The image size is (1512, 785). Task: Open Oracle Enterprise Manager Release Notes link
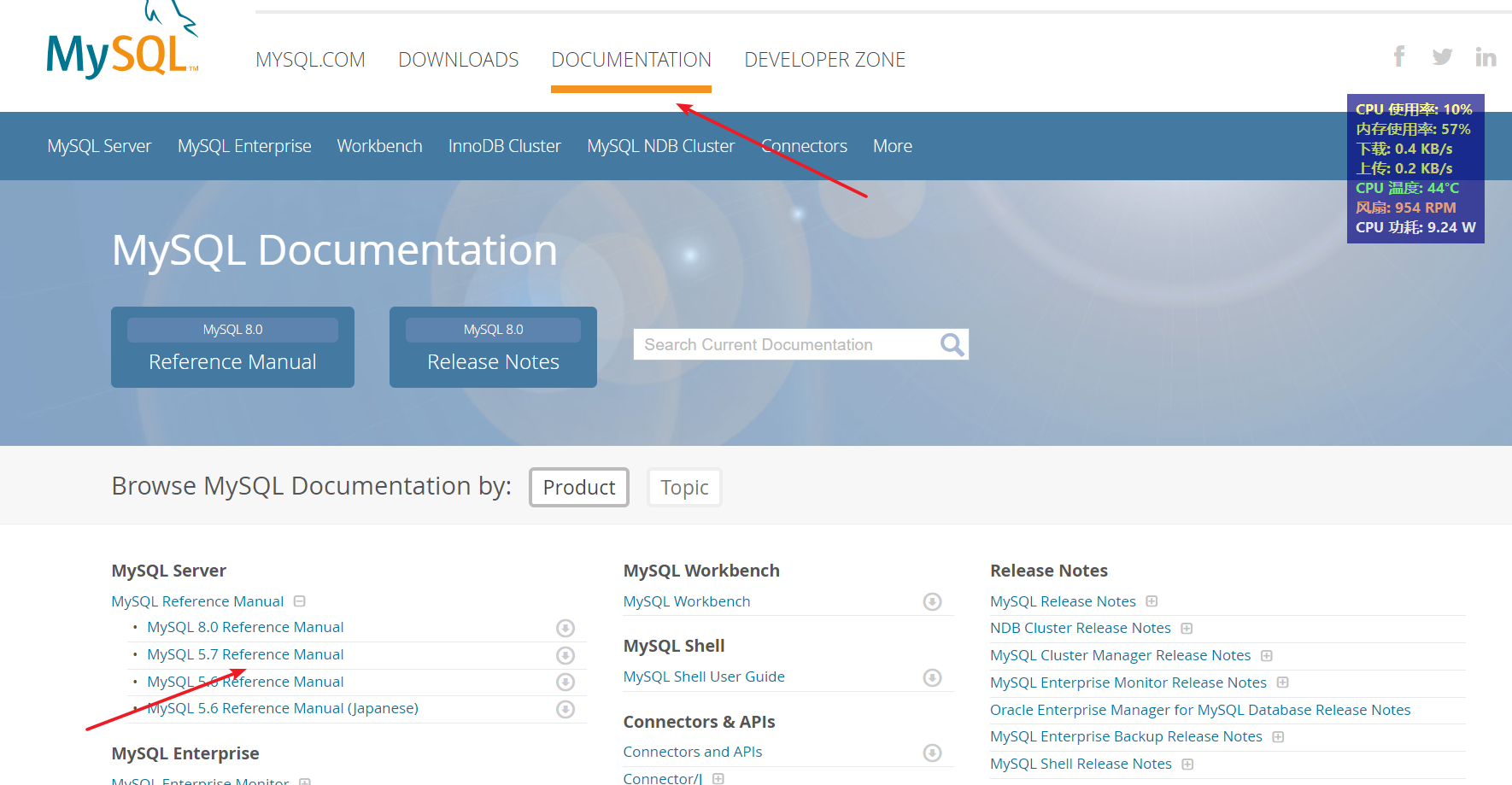[x=1200, y=710]
